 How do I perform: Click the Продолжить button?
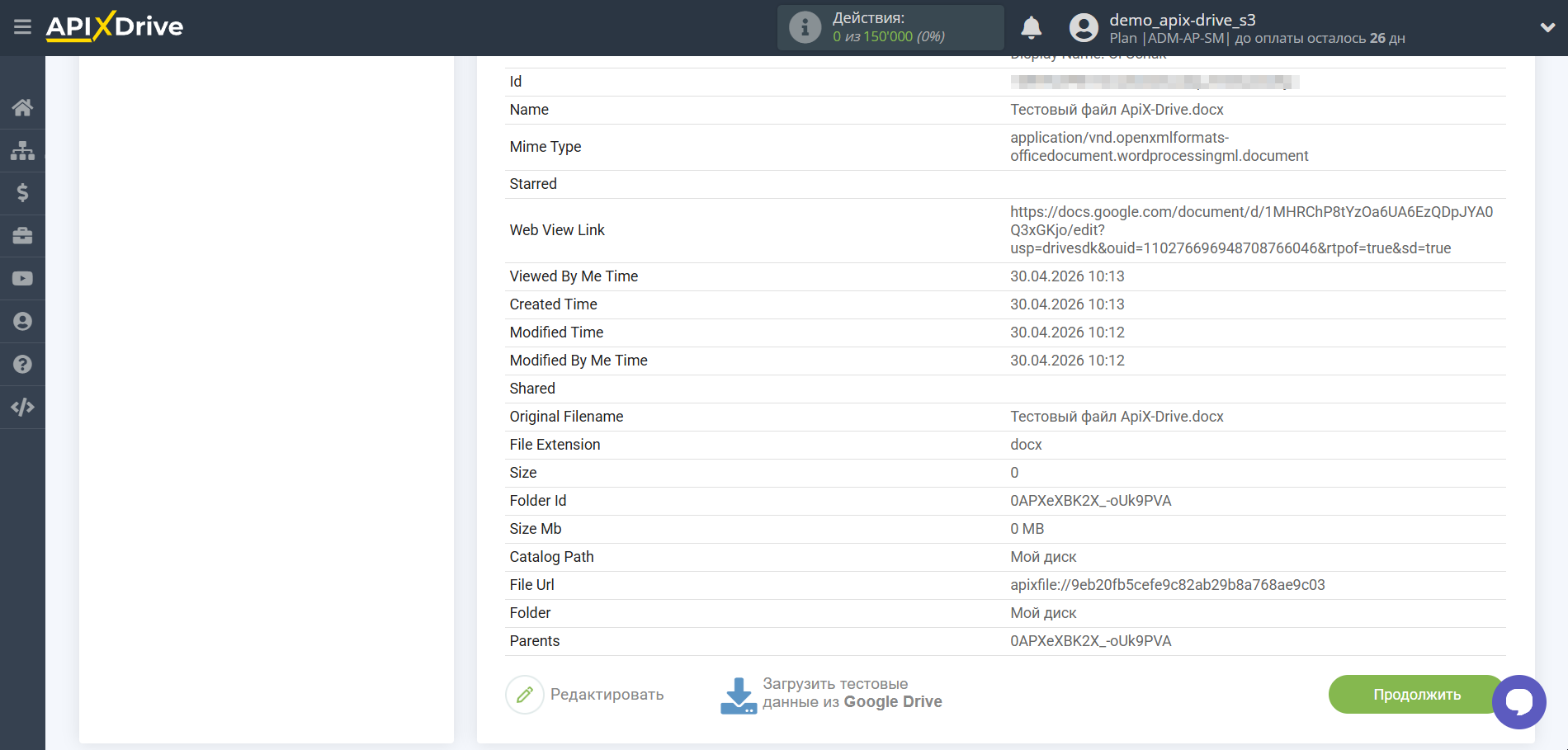tap(1417, 695)
